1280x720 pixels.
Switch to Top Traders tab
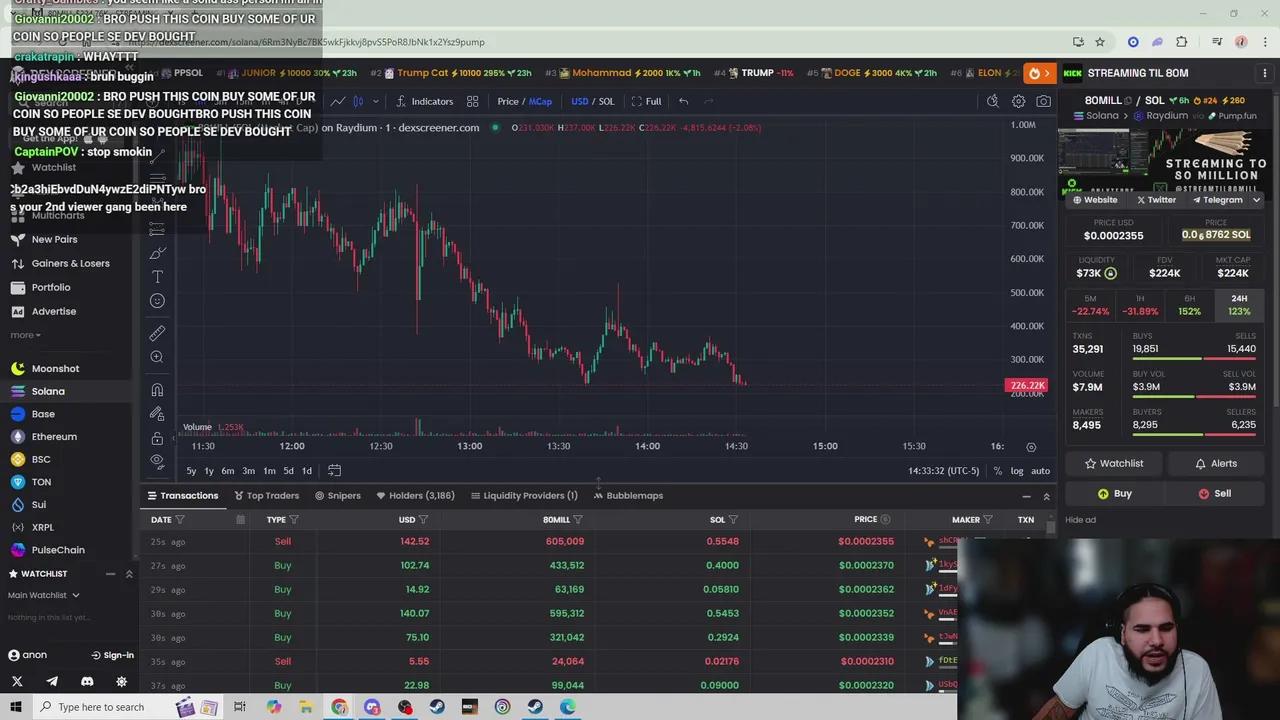pyautogui.click(x=266, y=495)
